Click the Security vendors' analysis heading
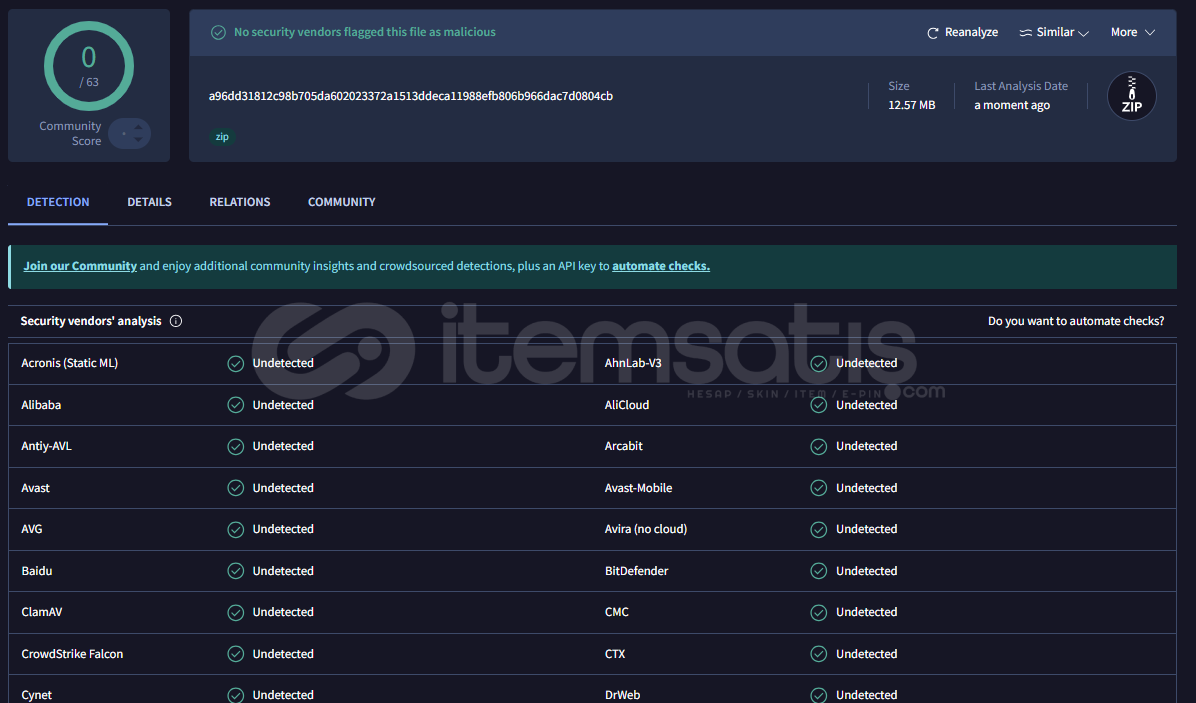Screen dimensions: 1196x703 91,321
